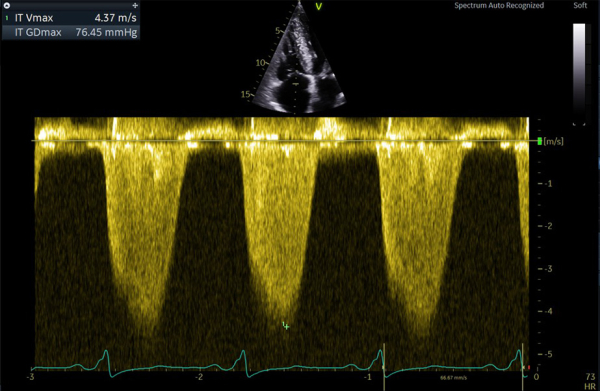
Task: Click the green baseline marker at scale
Action: [x=540, y=141]
